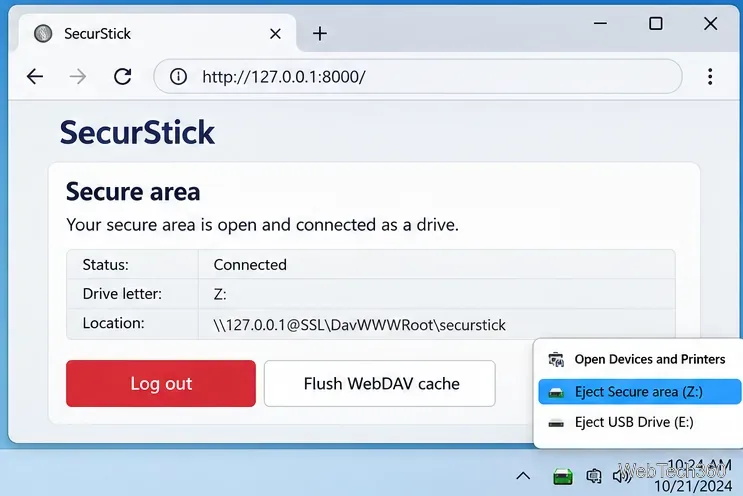This screenshot has width=743, height=496.
Task: Open Devices and Printers from tray menu
Action: [x=637, y=359]
